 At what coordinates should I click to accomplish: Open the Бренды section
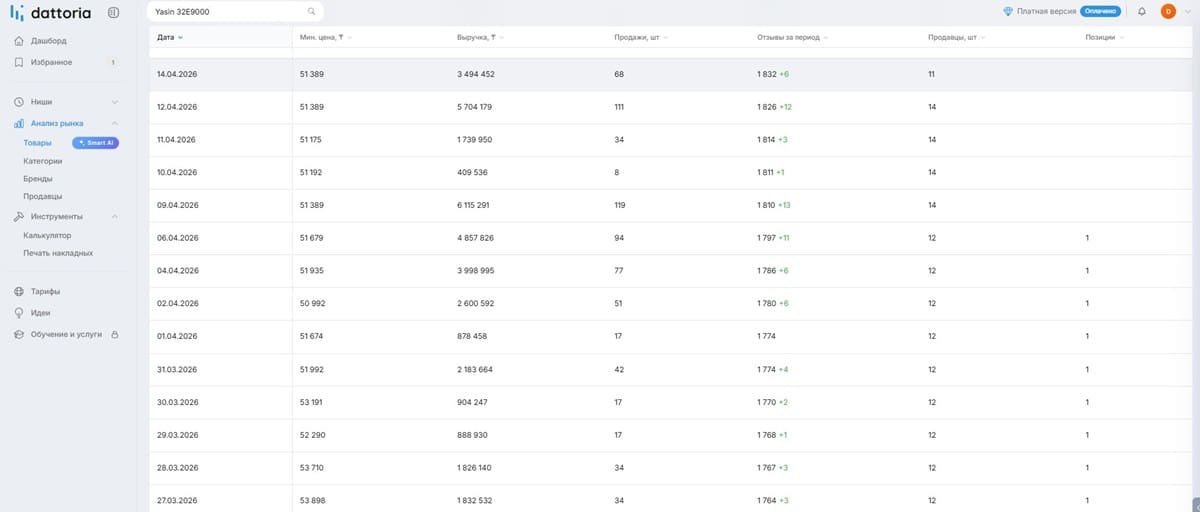pos(38,178)
